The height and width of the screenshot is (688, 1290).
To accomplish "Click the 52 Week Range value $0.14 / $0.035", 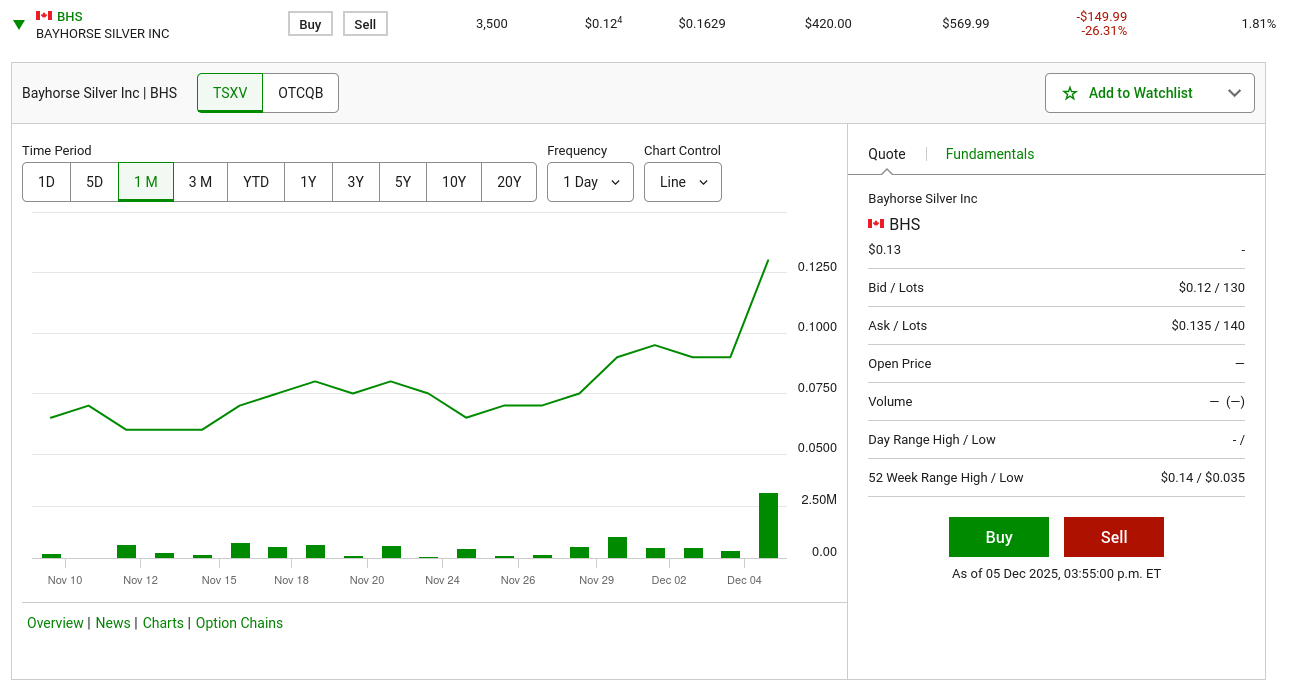I will click(x=1203, y=478).
